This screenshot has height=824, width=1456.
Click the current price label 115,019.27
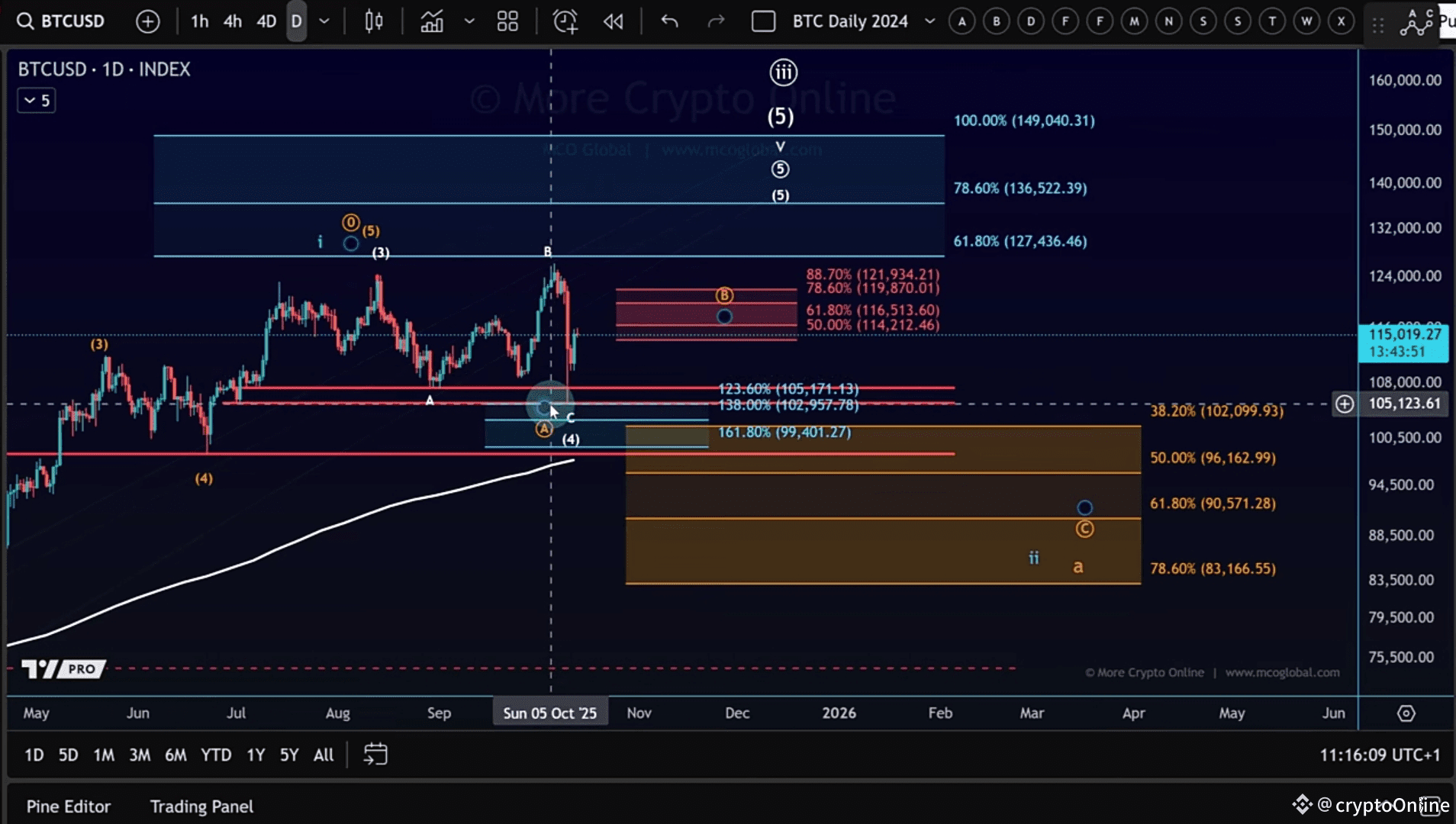click(x=1403, y=343)
